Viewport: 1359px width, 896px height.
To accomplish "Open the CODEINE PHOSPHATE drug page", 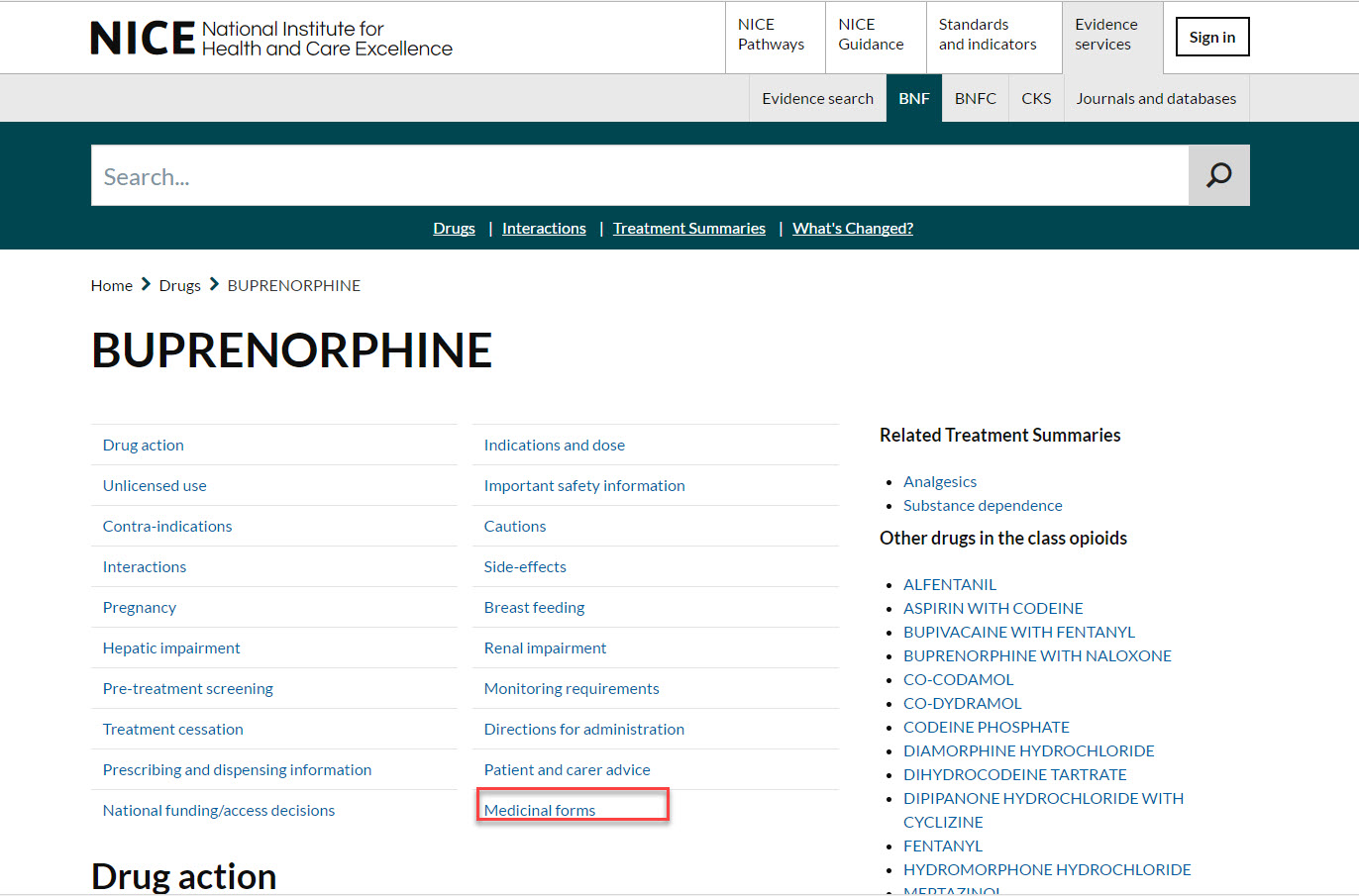I will 986,728.
